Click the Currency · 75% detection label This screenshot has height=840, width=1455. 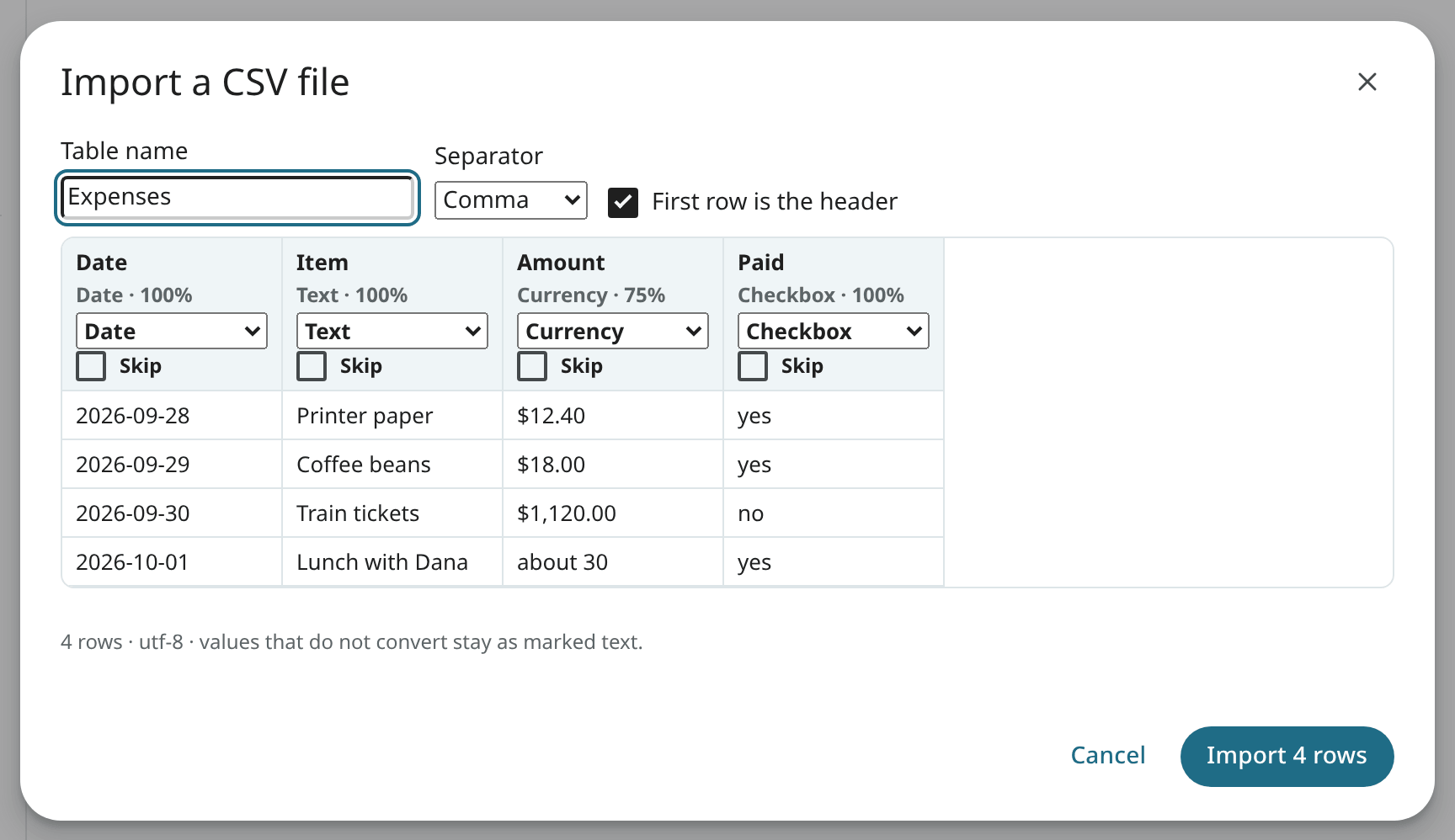(591, 295)
